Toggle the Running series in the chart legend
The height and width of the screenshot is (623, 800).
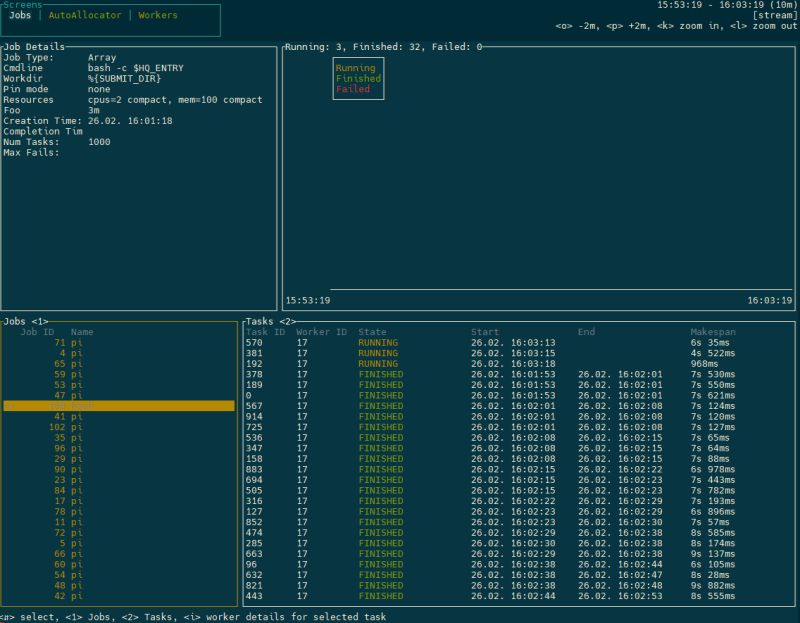pyautogui.click(x=354, y=67)
